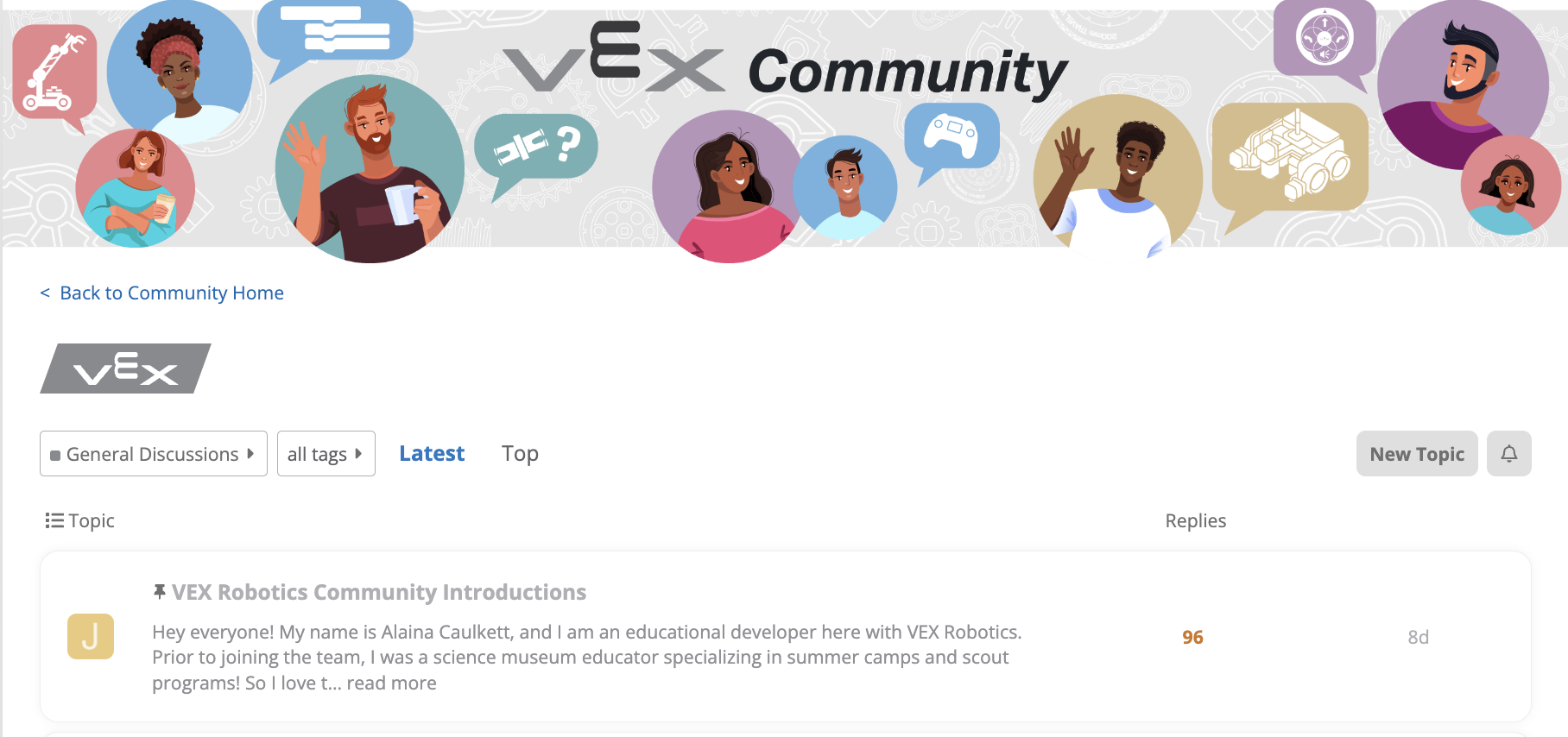Open the notification bell icon

[x=1508, y=454]
